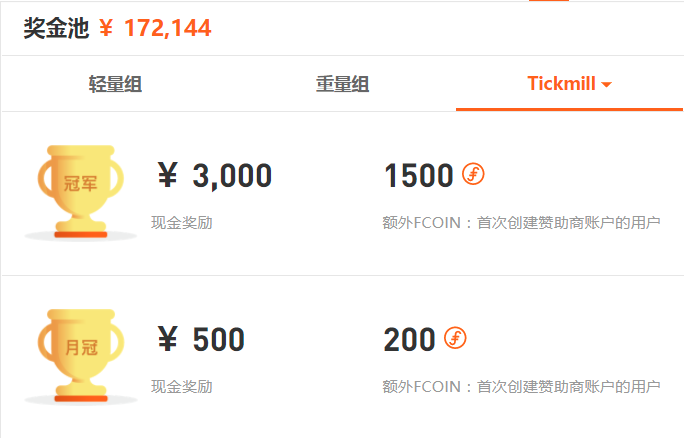Switch to the 轻量组 tab
The width and height of the screenshot is (684, 438).
point(115,84)
